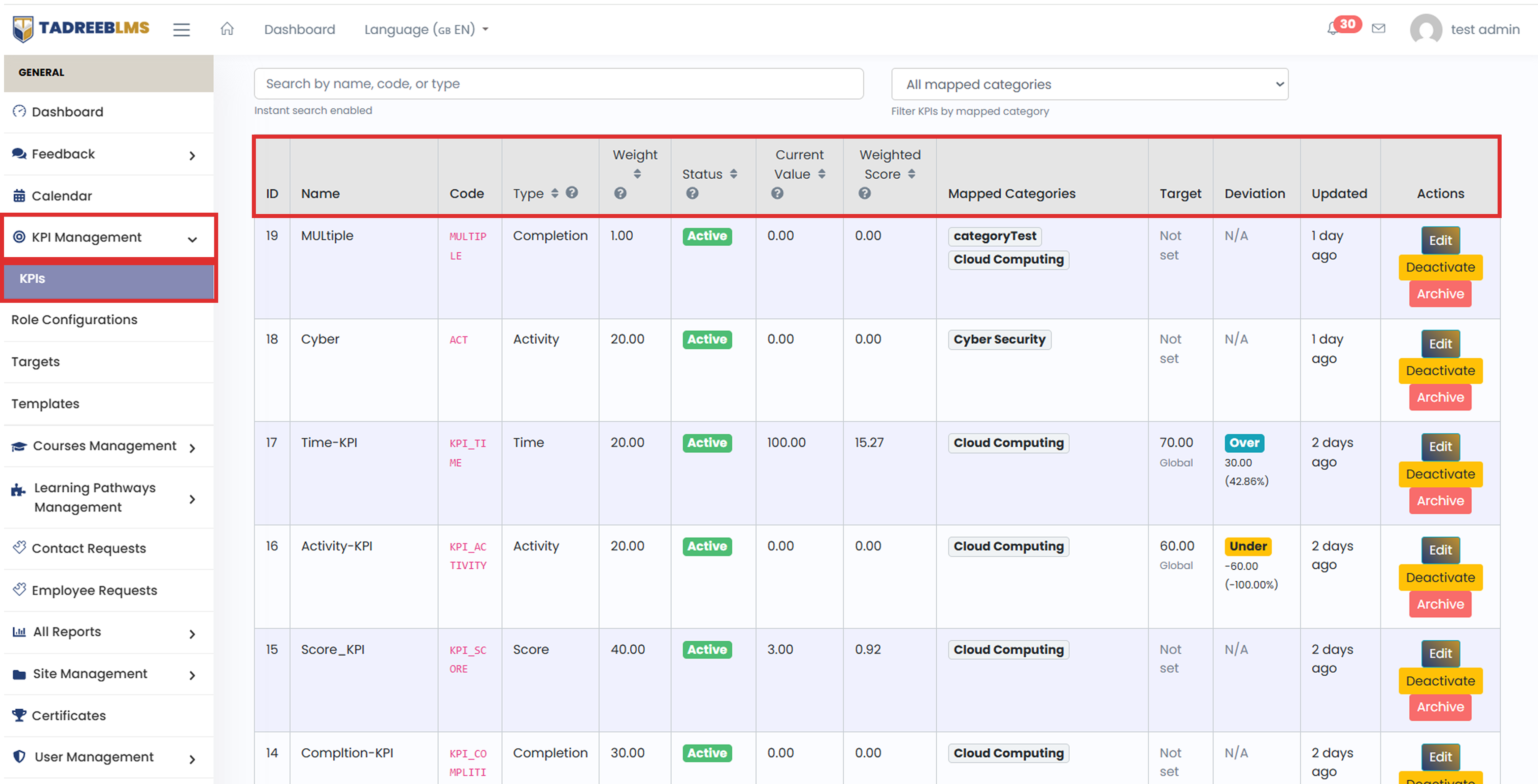The image size is (1538, 784).
Task: Click the categoryTest category badge
Action: [995, 236]
